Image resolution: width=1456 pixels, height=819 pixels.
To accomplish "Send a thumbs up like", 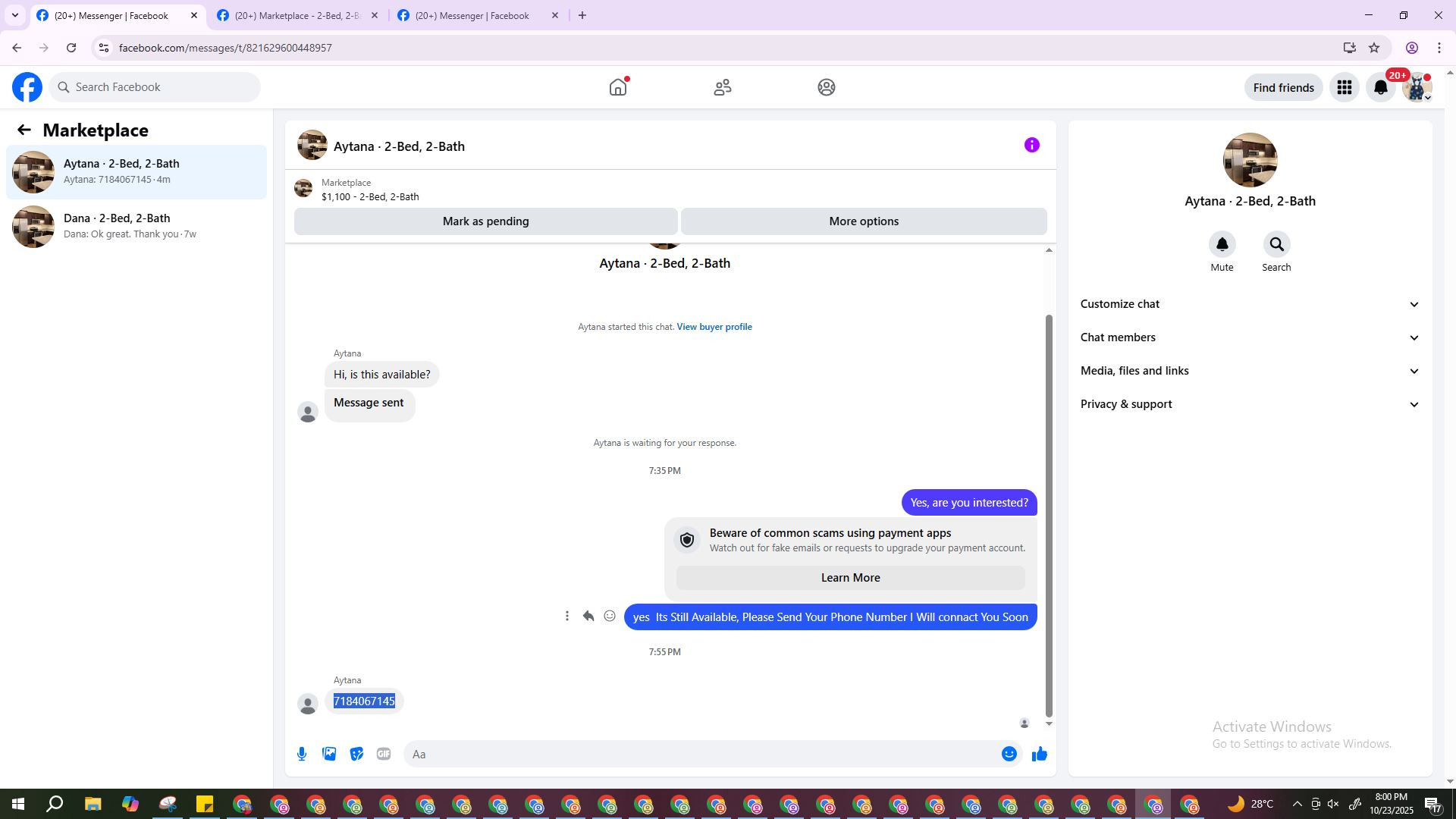I will (x=1039, y=754).
